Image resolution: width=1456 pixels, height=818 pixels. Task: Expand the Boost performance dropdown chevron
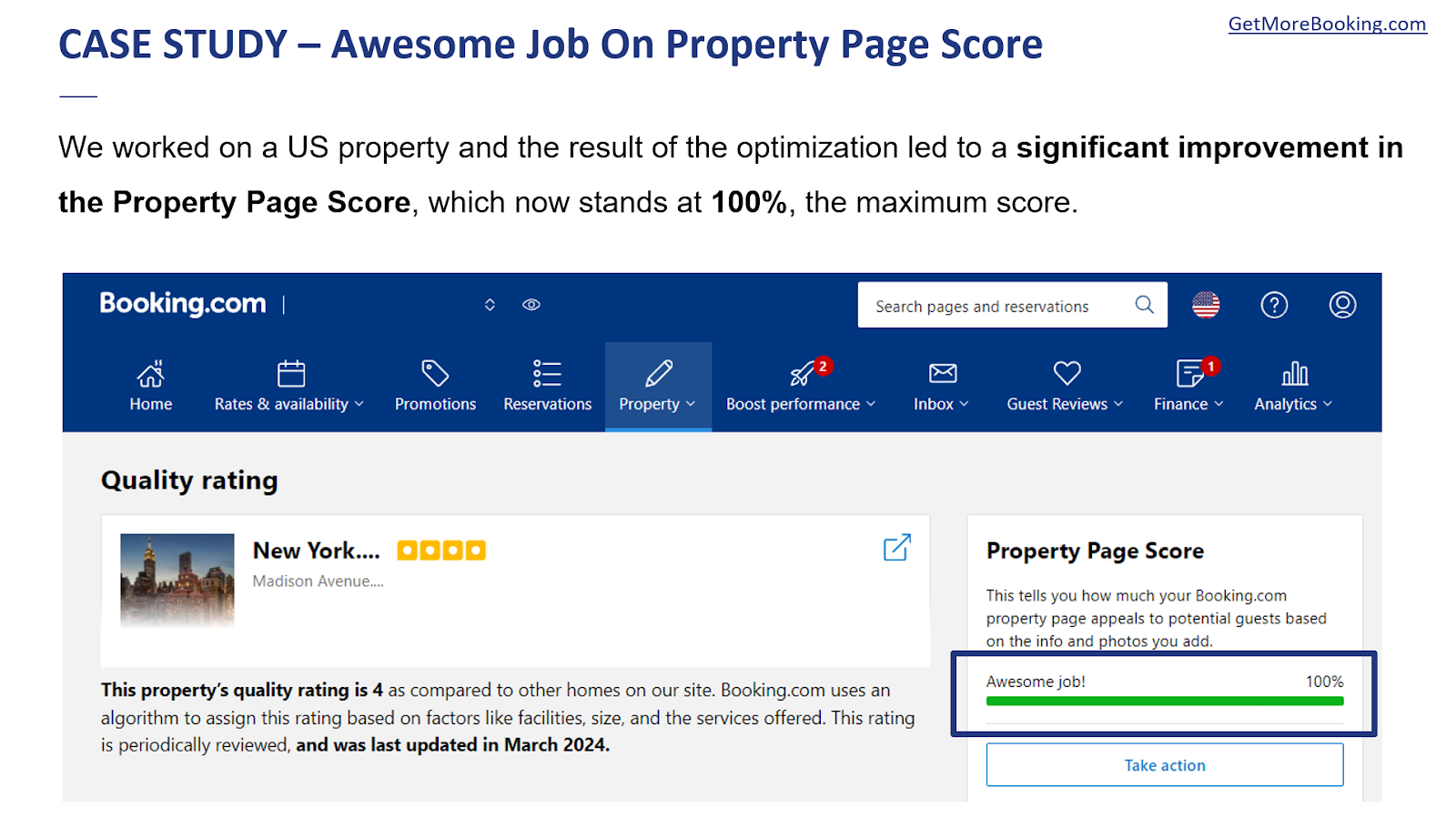coord(871,404)
